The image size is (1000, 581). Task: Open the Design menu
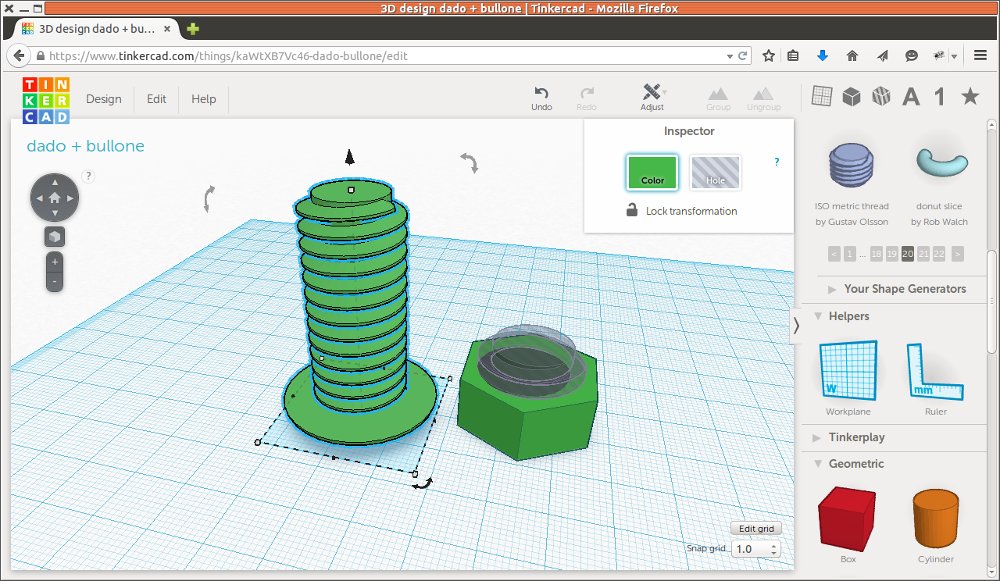(x=103, y=99)
